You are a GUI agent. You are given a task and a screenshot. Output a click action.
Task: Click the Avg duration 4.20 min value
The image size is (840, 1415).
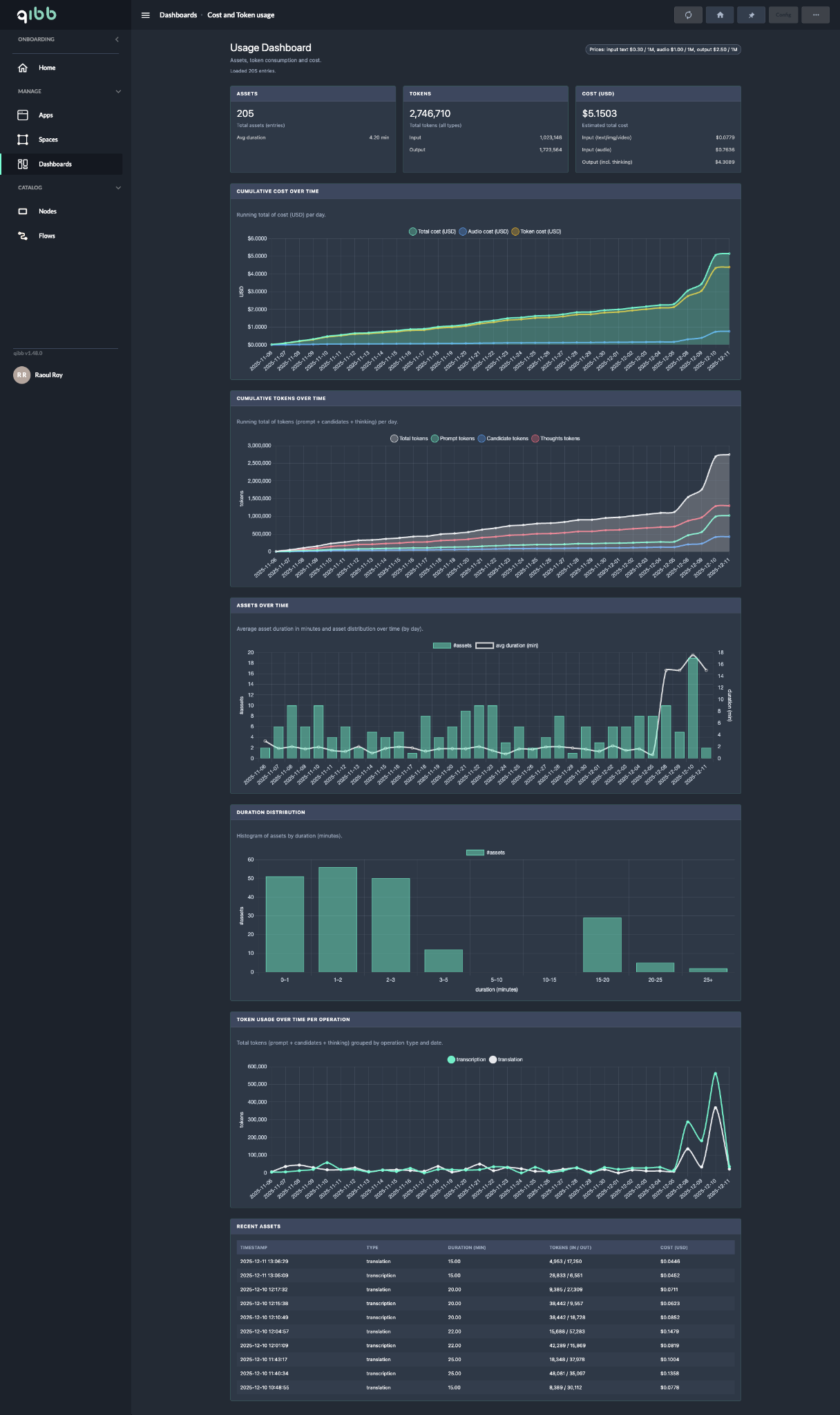(x=379, y=137)
